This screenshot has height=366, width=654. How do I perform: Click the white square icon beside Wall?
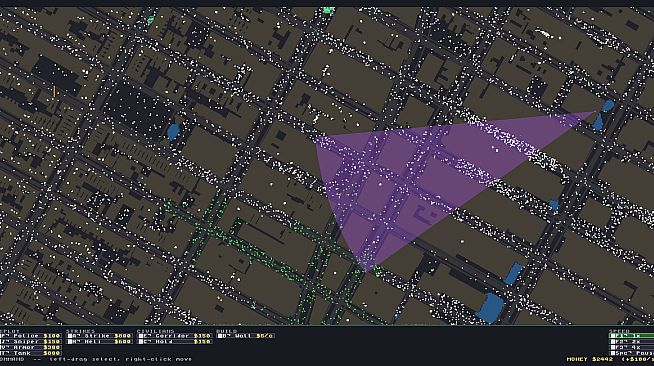(220, 336)
